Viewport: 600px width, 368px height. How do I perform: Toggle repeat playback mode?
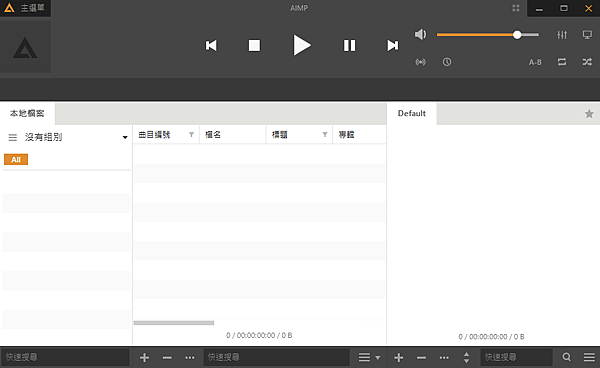(x=562, y=62)
